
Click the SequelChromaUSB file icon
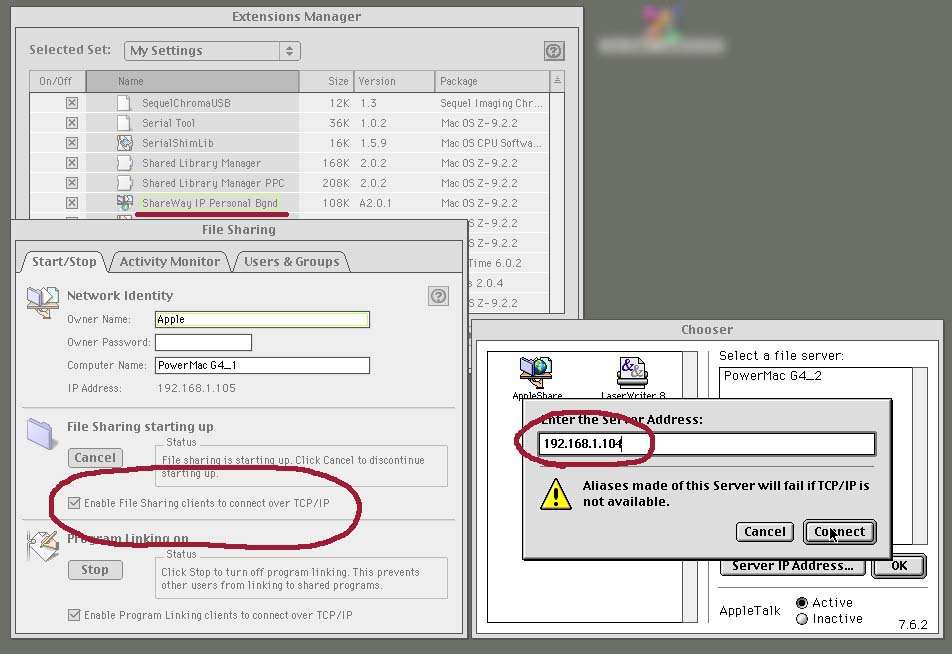pos(124,103)
